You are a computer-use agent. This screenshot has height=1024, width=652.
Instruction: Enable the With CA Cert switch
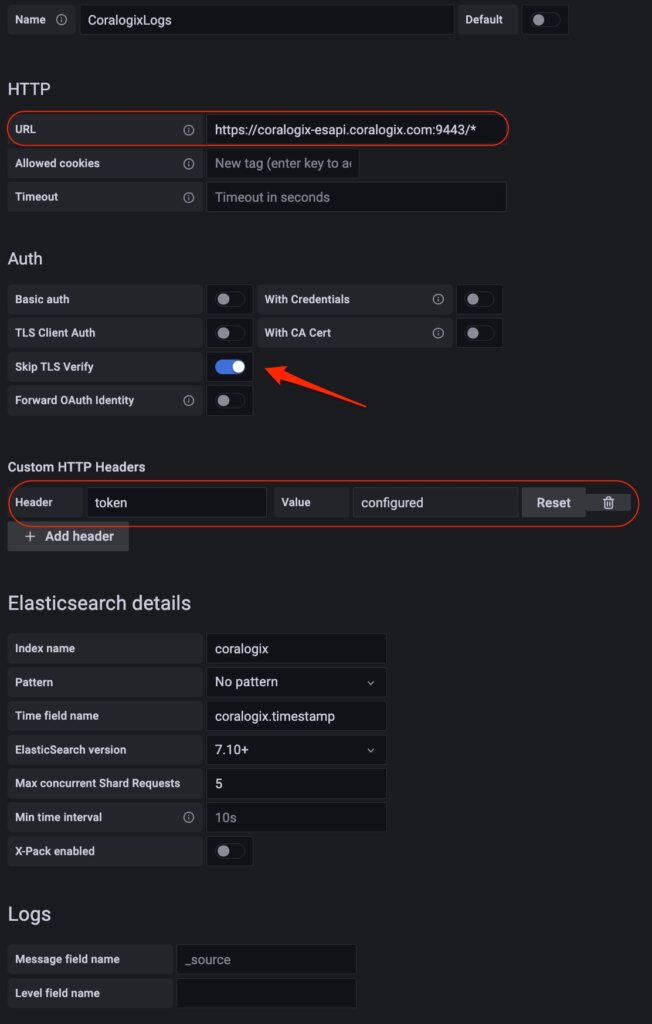(x=479, y=333)
